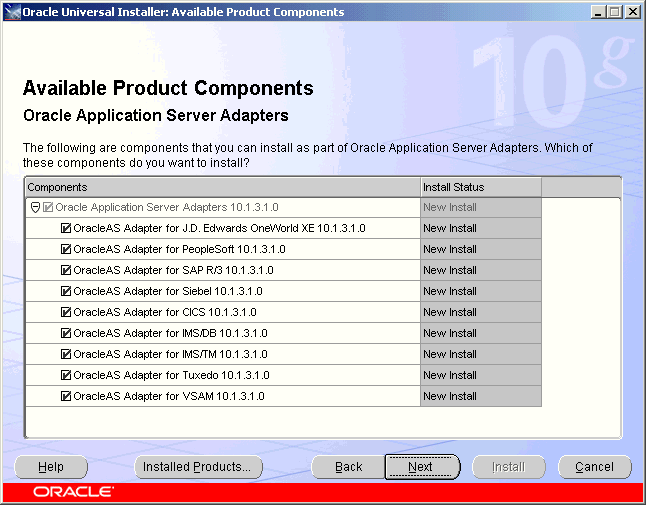646x505 pixels.
Task: Select row text OracleAS Adapter for PeopleSoft 10.1.3.1.0
Action: [179, 249]
